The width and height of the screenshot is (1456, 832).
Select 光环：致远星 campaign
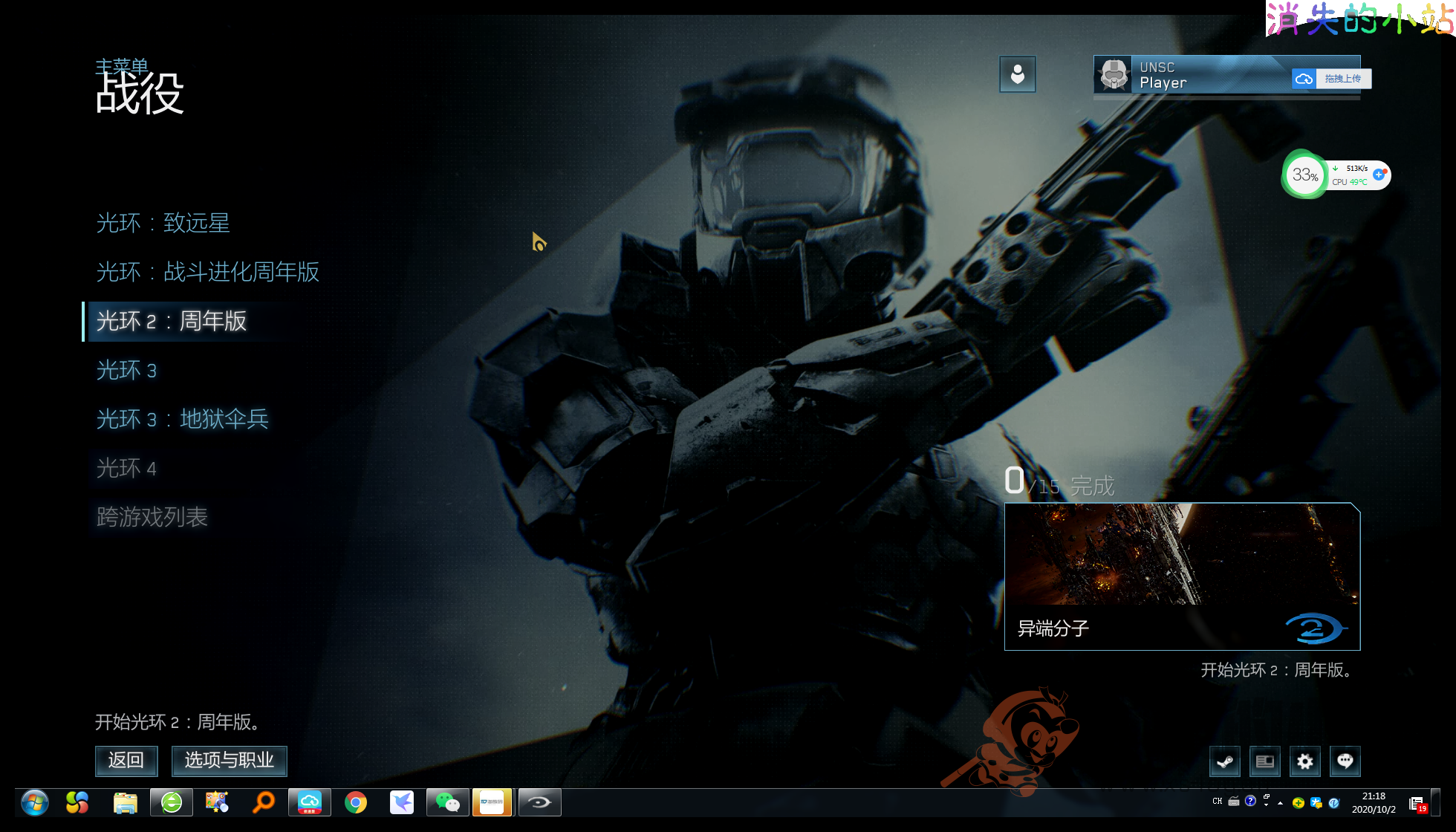(x=163, y=223)
